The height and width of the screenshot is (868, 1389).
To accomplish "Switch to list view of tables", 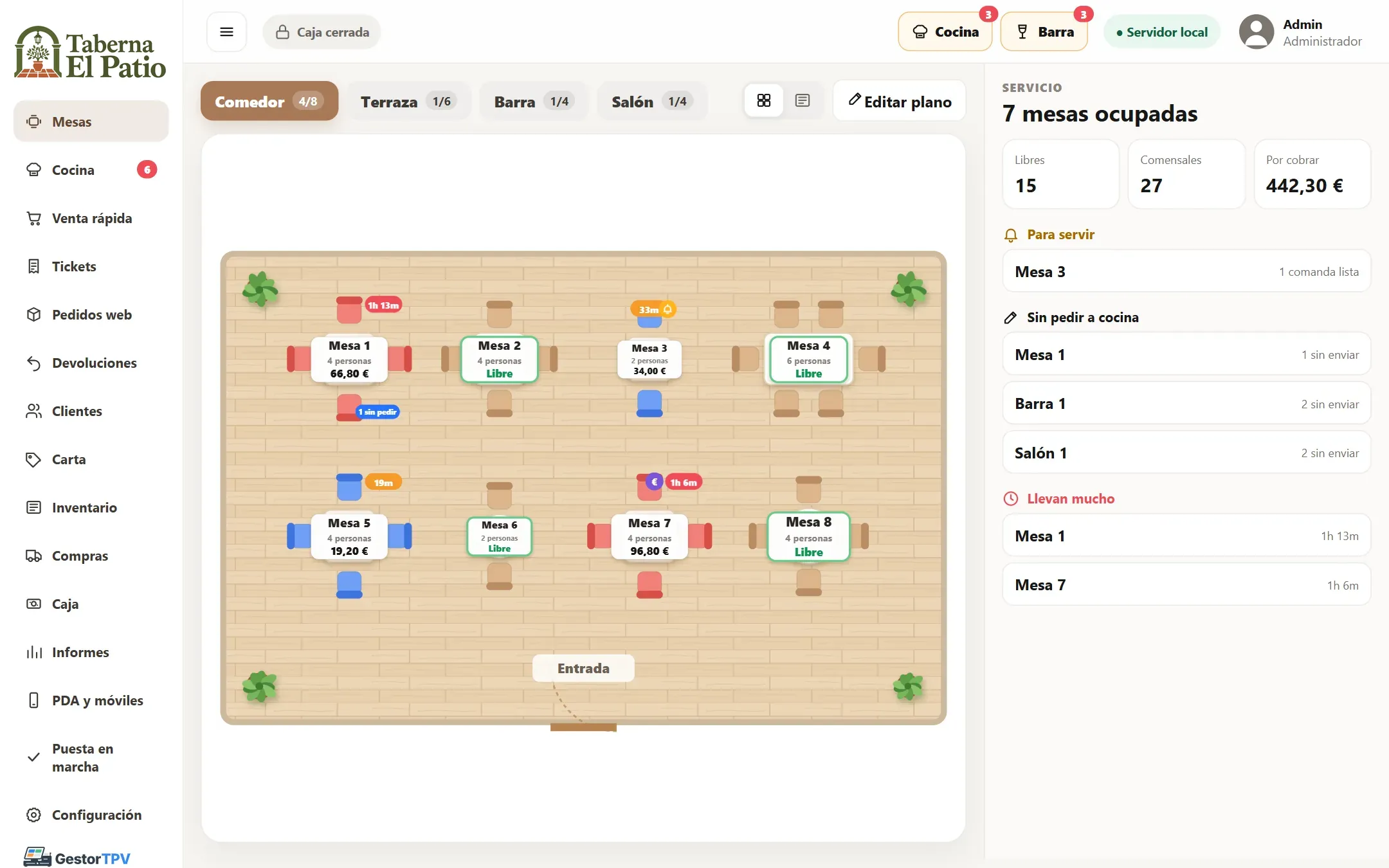I will tap(802, 100).
